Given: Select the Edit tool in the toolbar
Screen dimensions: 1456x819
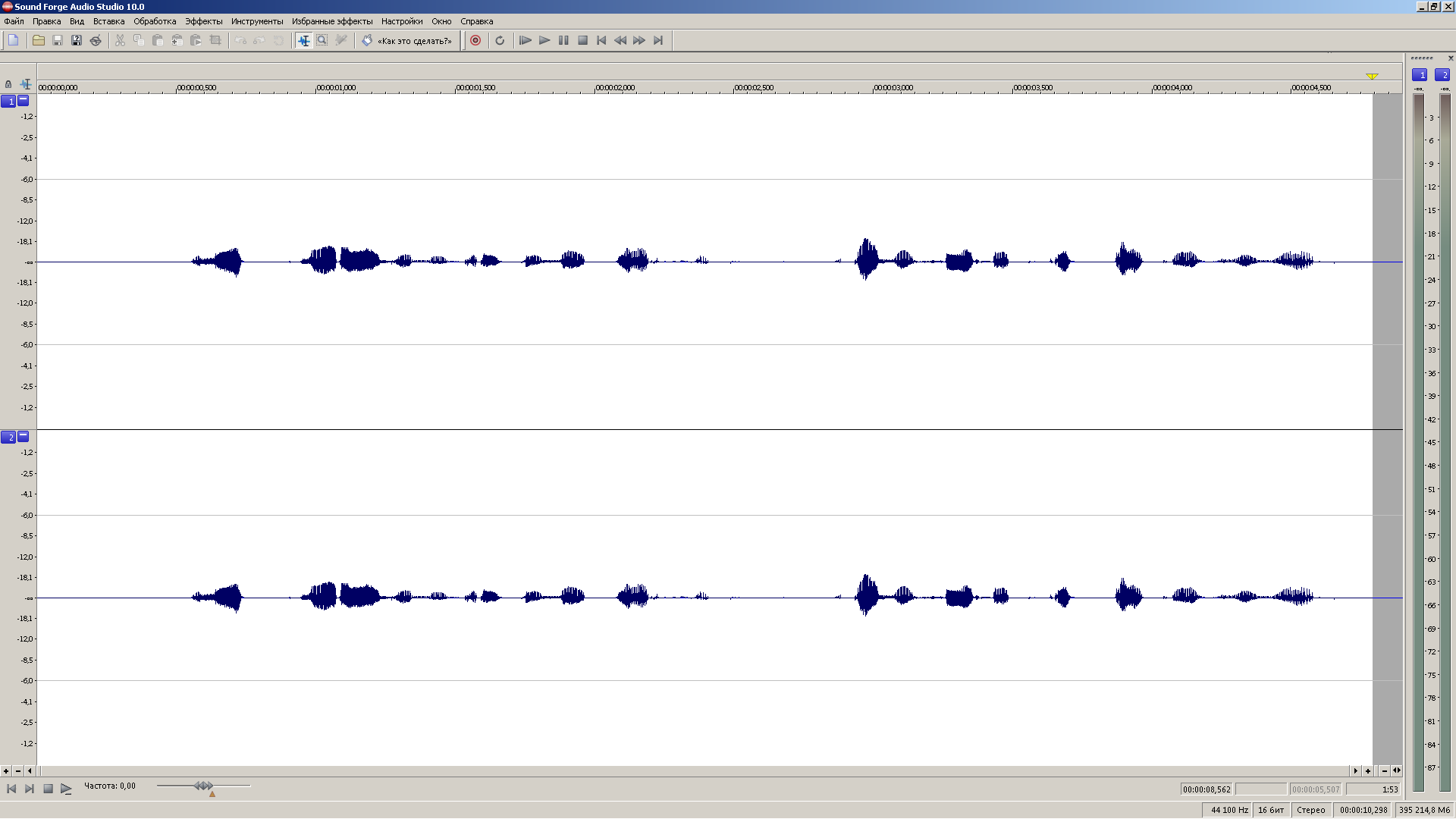Looking at the screenshot, I should pos(303,40).
